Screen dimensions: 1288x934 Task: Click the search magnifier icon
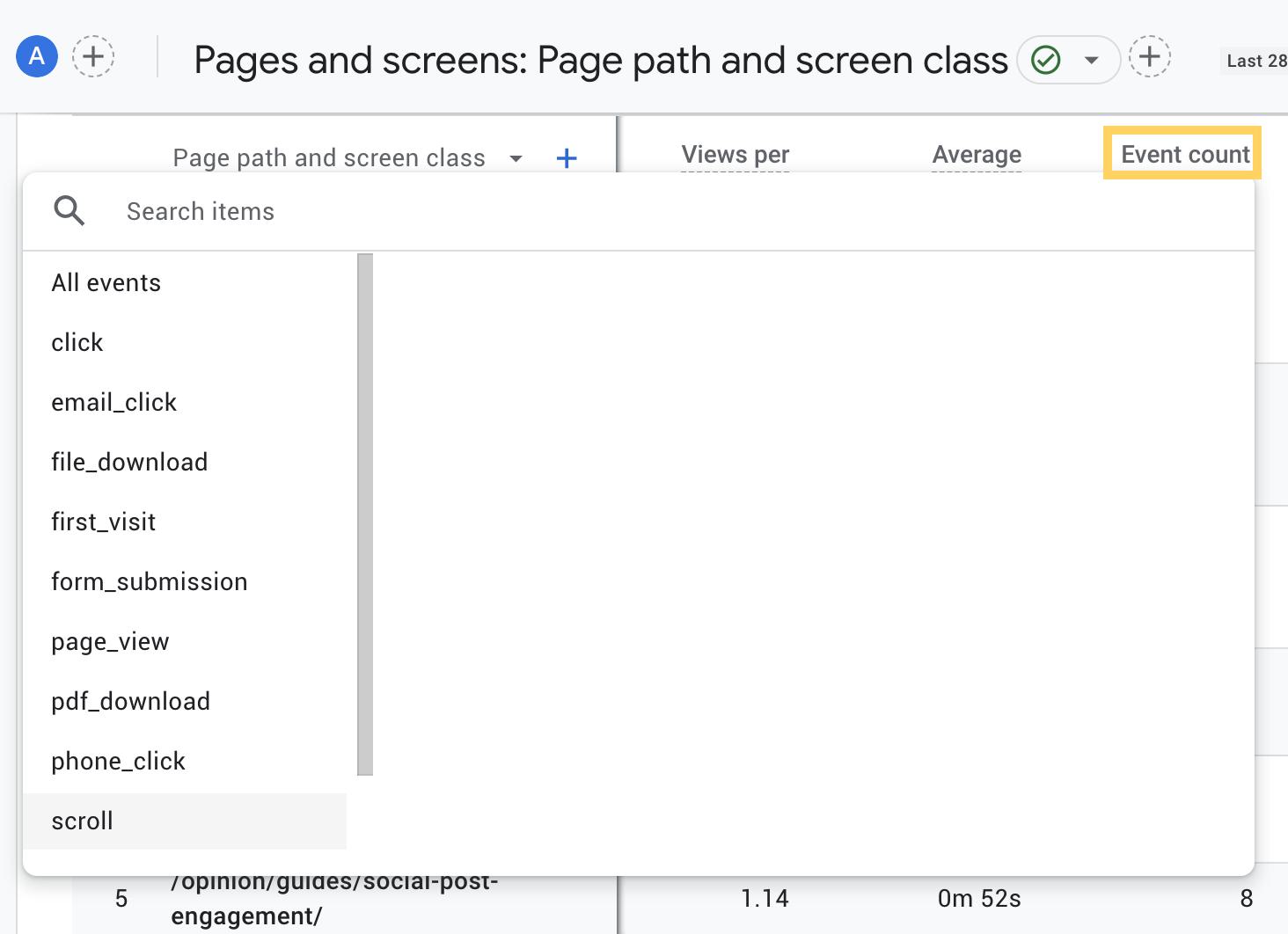(70, 211)
